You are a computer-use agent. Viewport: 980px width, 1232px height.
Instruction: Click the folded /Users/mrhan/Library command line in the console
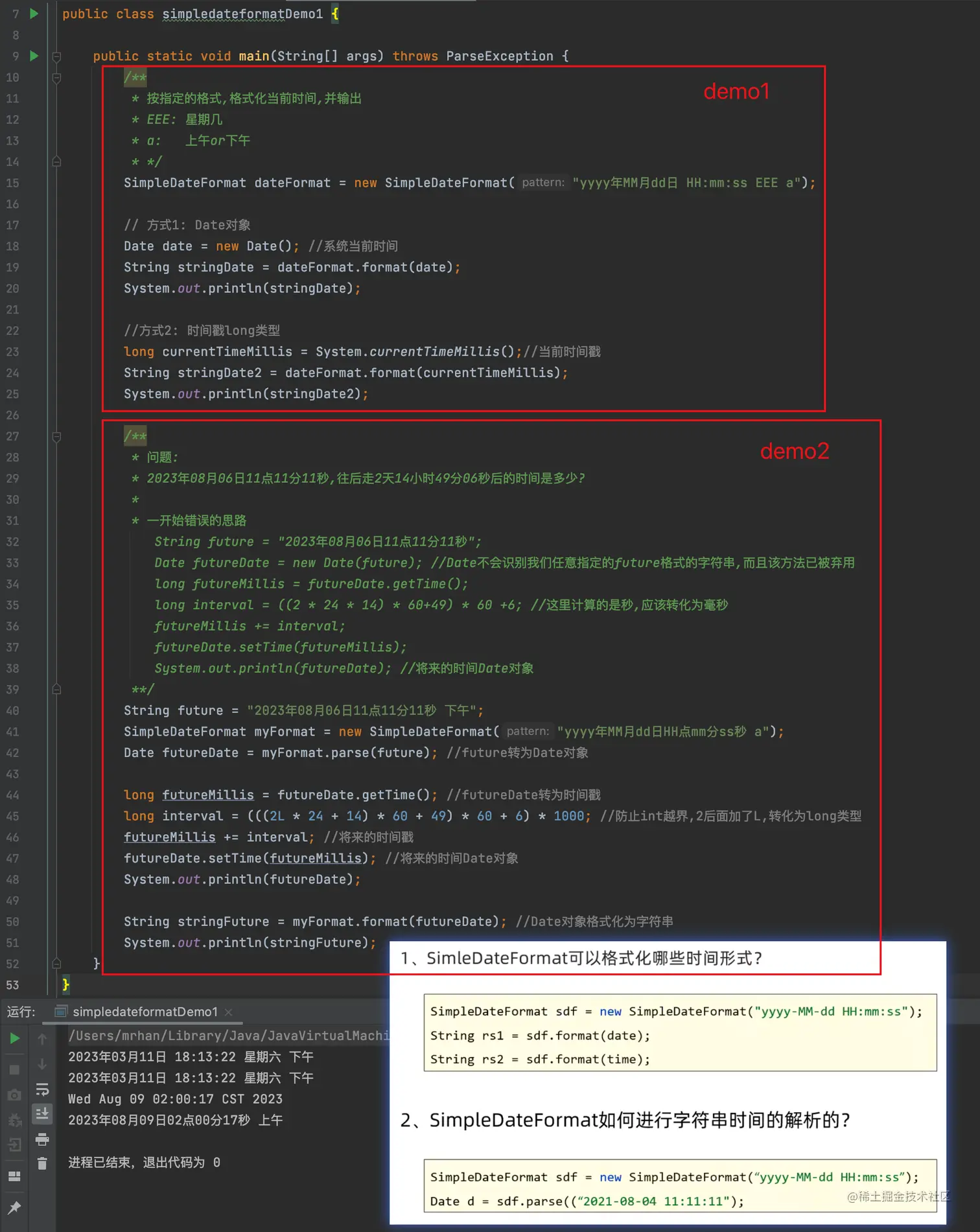tap(229, 1036)
